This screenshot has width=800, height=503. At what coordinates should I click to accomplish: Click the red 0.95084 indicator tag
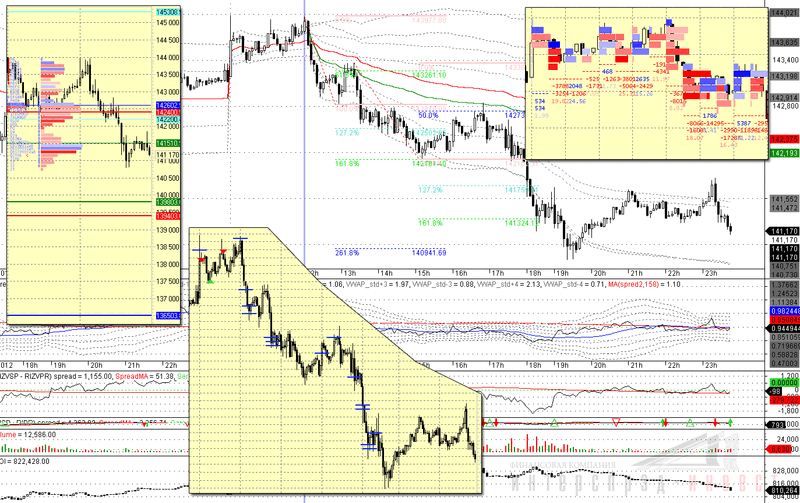(x=784, y=320)
